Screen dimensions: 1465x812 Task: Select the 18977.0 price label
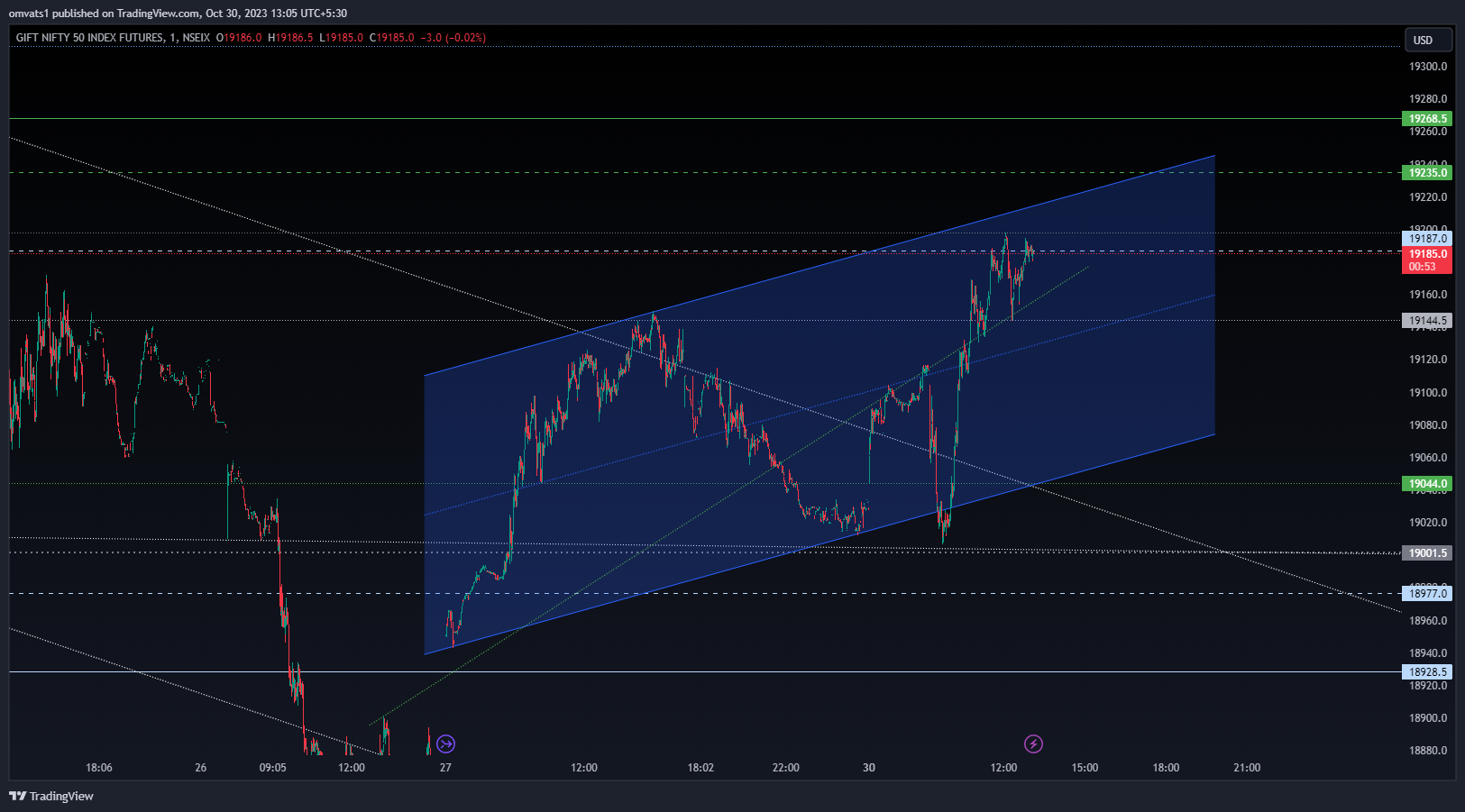(1427, 594)
